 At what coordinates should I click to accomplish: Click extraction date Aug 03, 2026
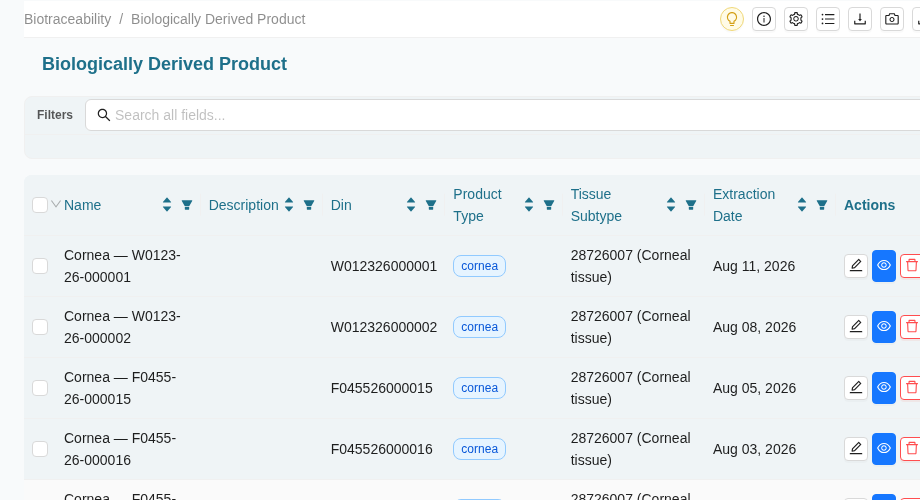click(754, 450)
